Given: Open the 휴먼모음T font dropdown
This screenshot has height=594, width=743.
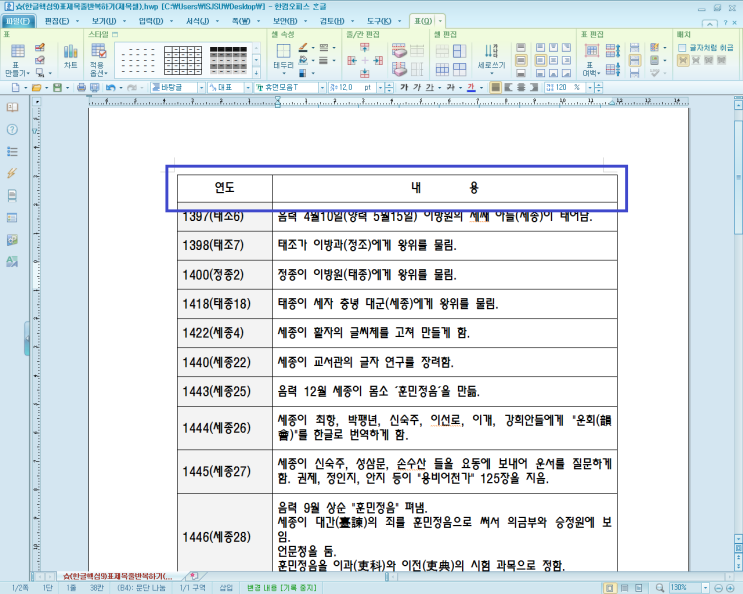Looking at the screenshot, I should tap(322, 88).
